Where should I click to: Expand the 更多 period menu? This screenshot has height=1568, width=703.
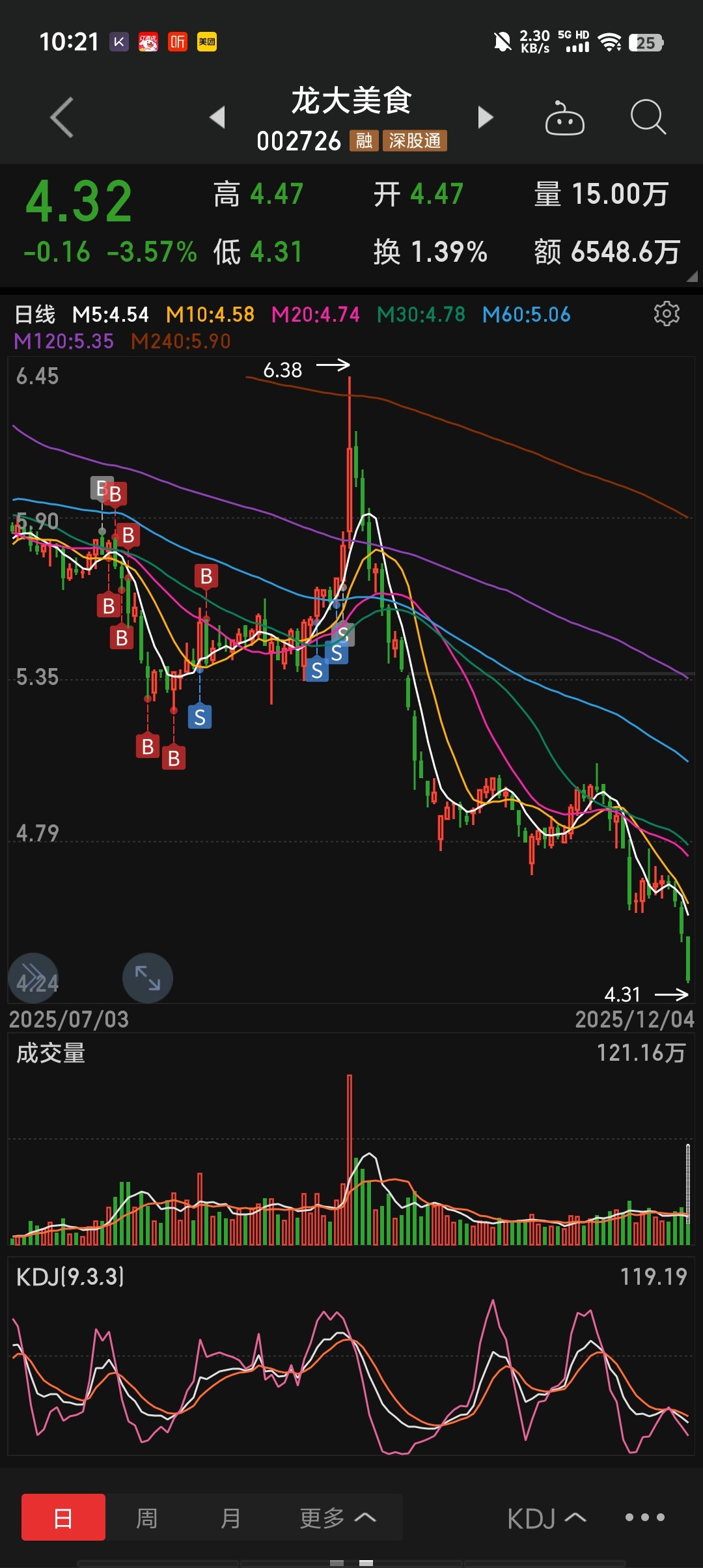[338, 1518]
